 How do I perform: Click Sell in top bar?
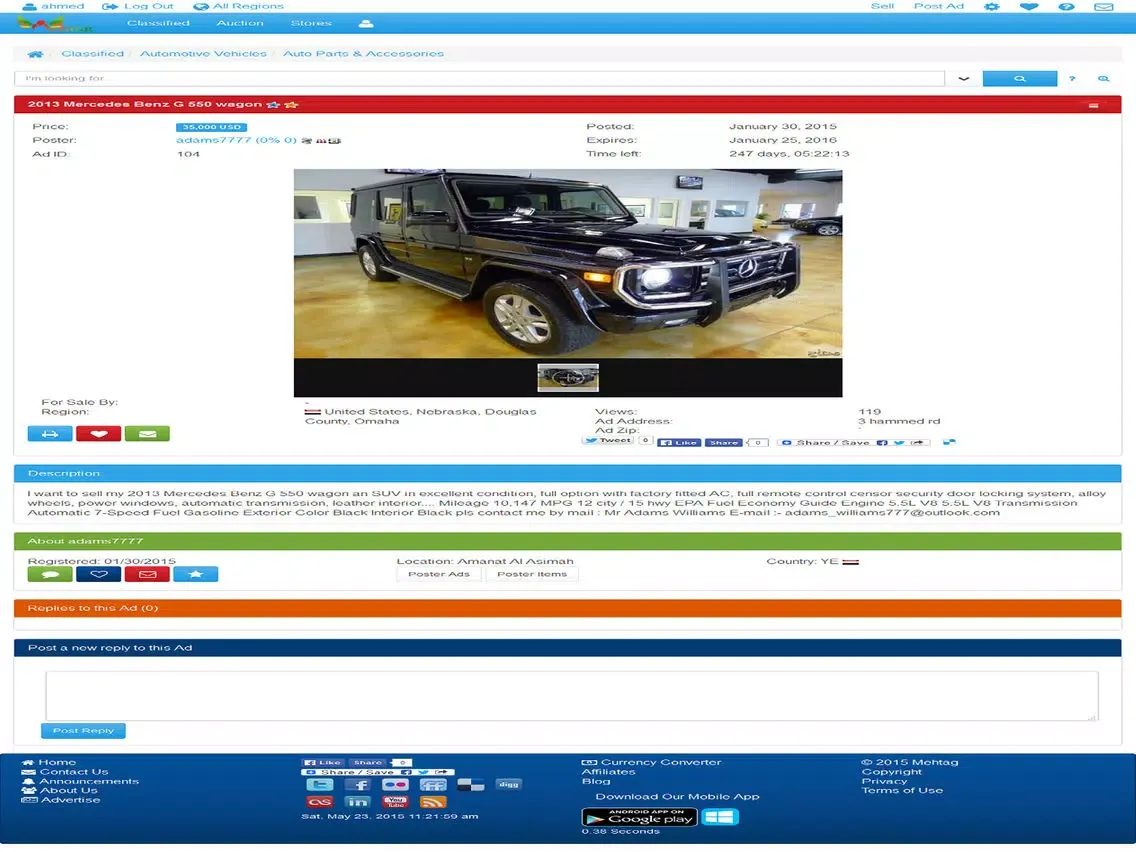point(882,6)
